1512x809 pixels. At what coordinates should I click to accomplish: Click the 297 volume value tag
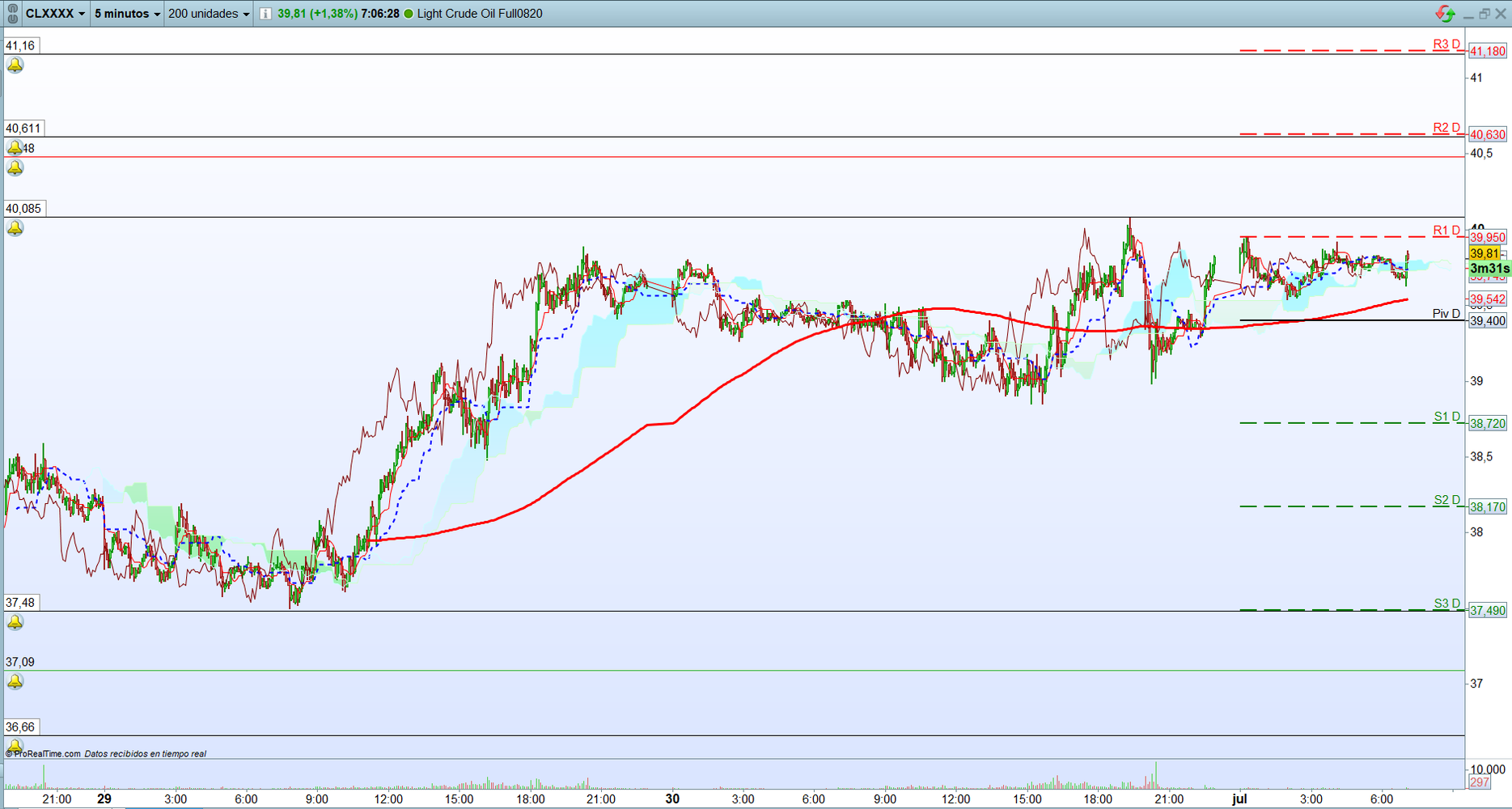1480,781
